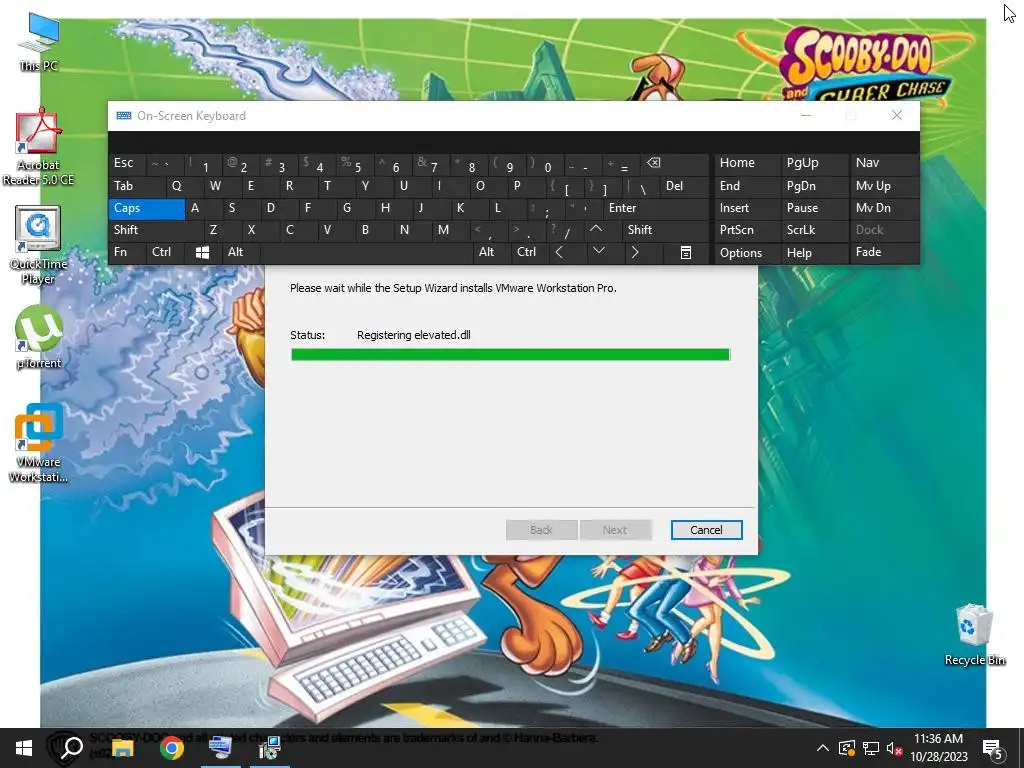
Task: Click the Mv Up key
Action: [x=884, y=186]
